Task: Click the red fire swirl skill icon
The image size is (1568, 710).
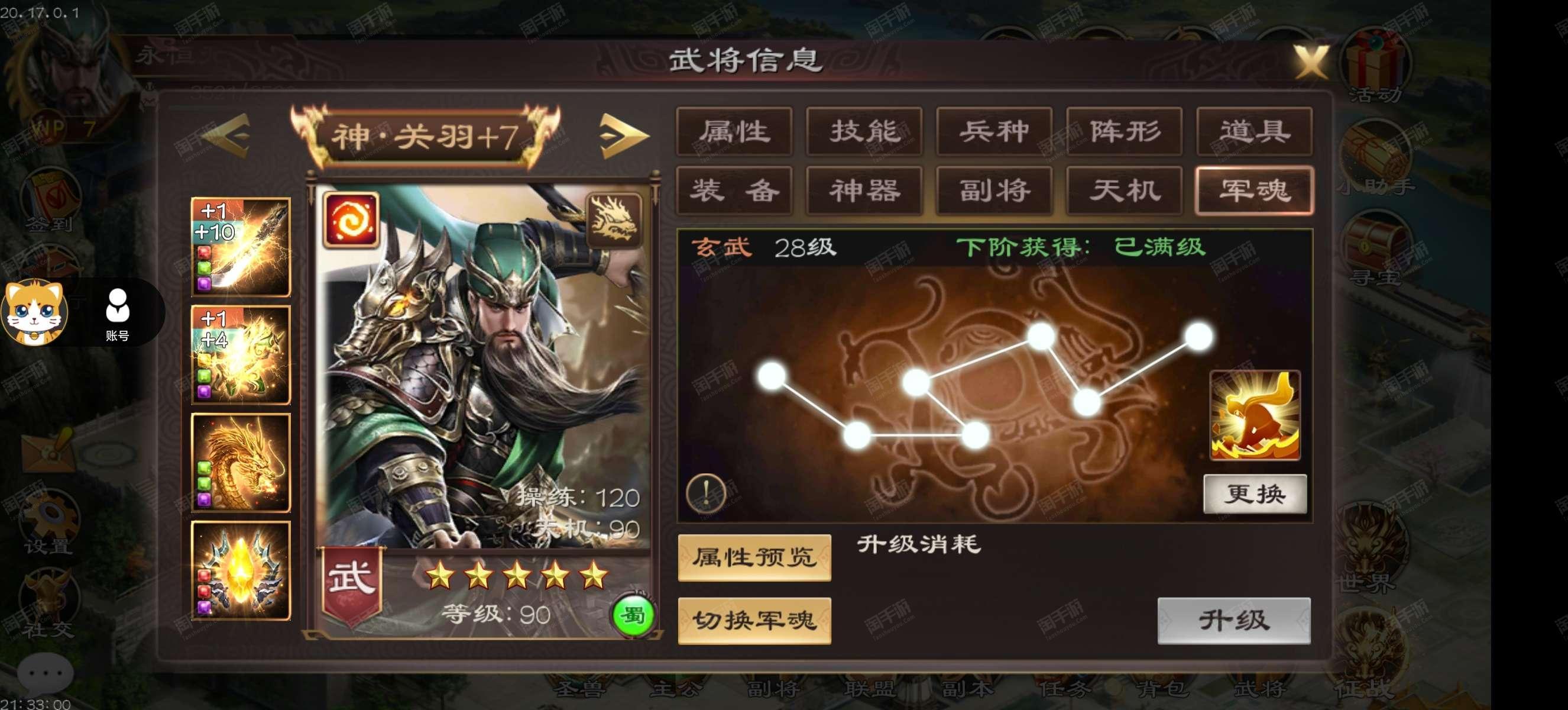Action: [351, 220]
